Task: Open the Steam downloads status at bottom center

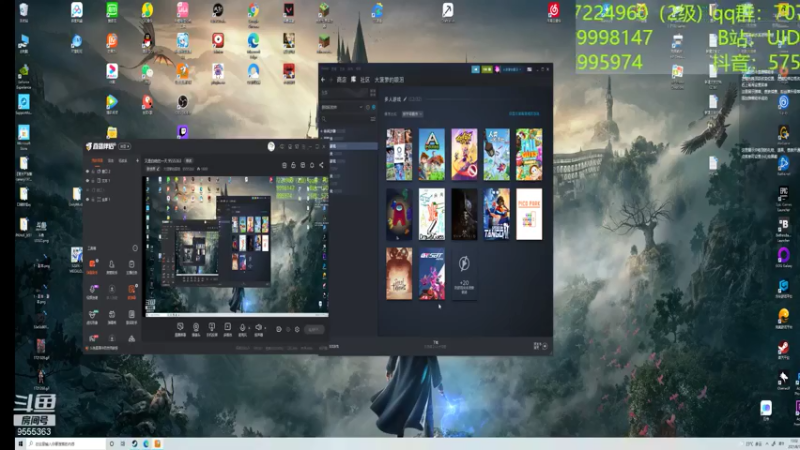Action: tap(436, 344)
